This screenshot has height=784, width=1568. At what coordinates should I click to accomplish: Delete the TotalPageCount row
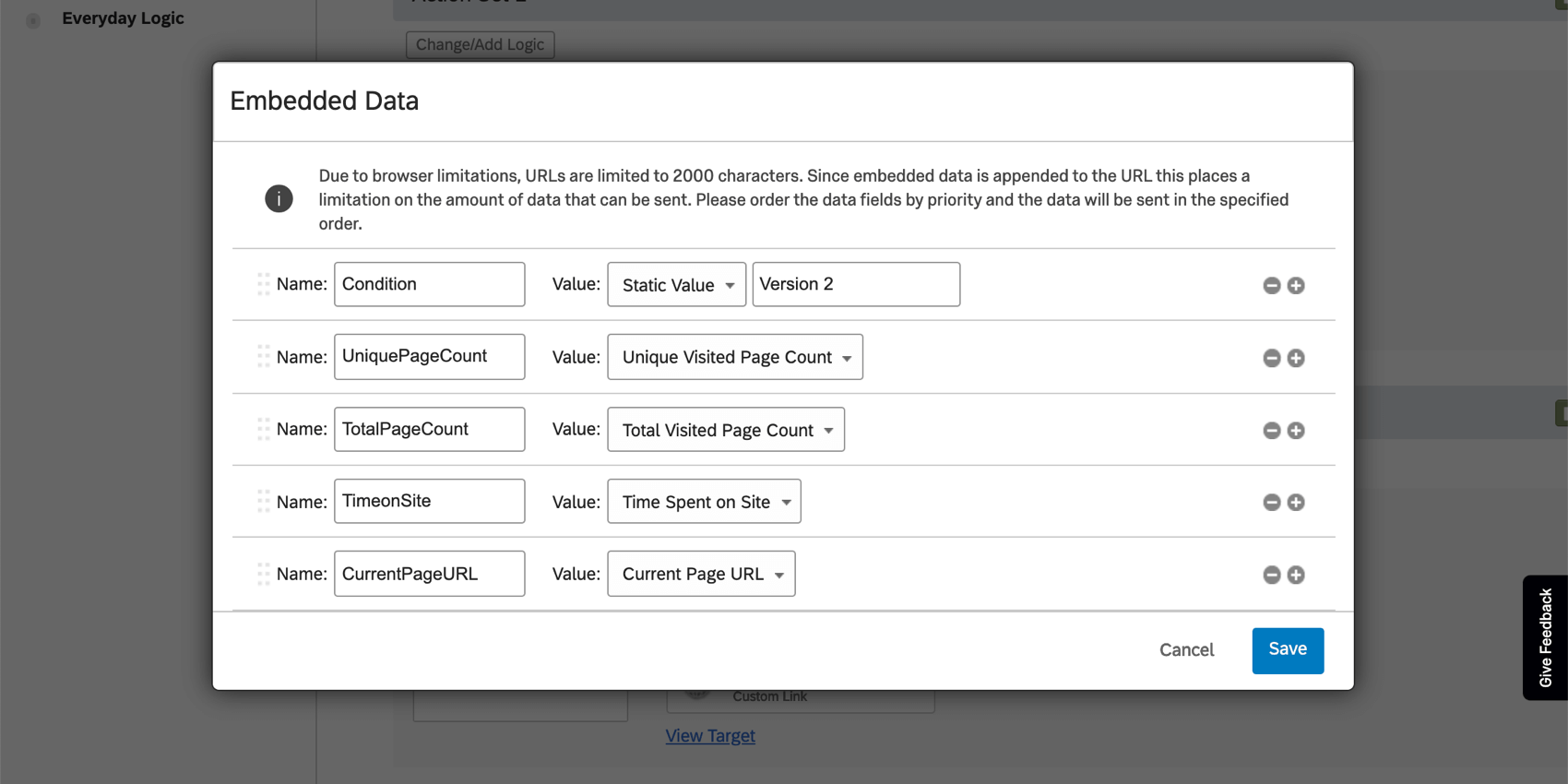(x=1271, y=431)
